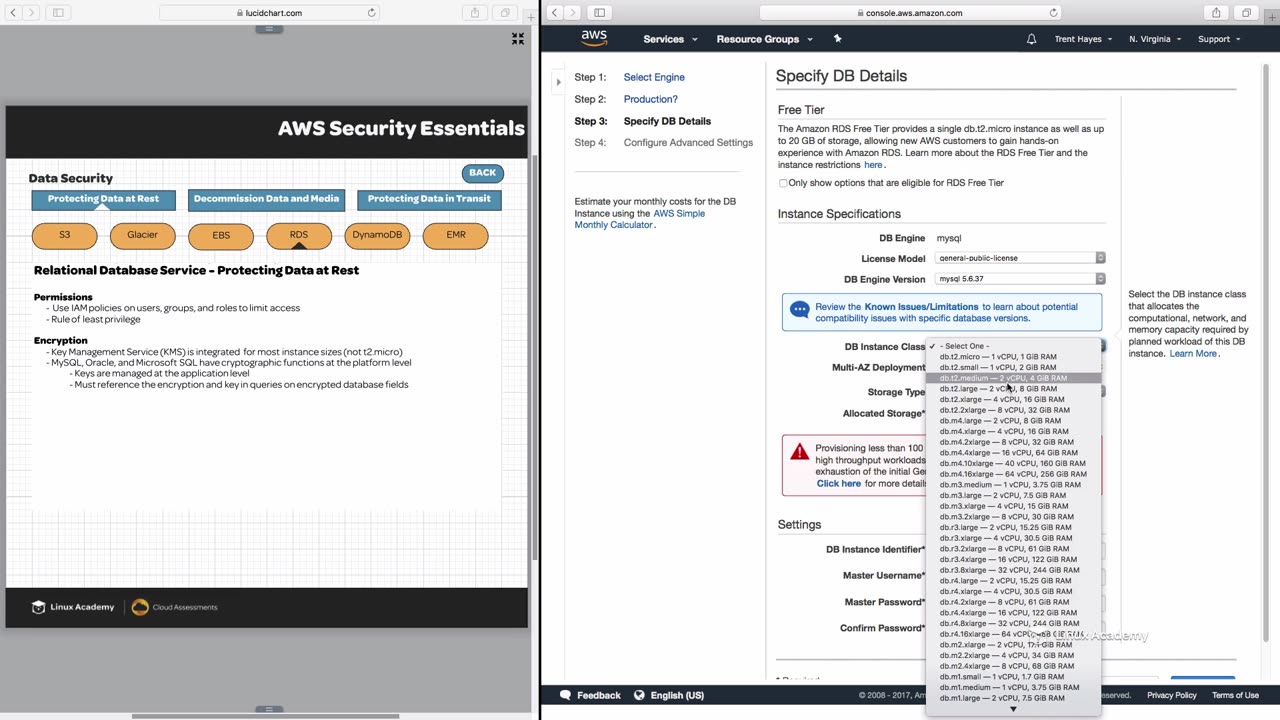Select db.m1.small — 1 vCPU, 1.7 GiB RAM
This screenshot has width=1280, height=720.
click(1013, 677)
